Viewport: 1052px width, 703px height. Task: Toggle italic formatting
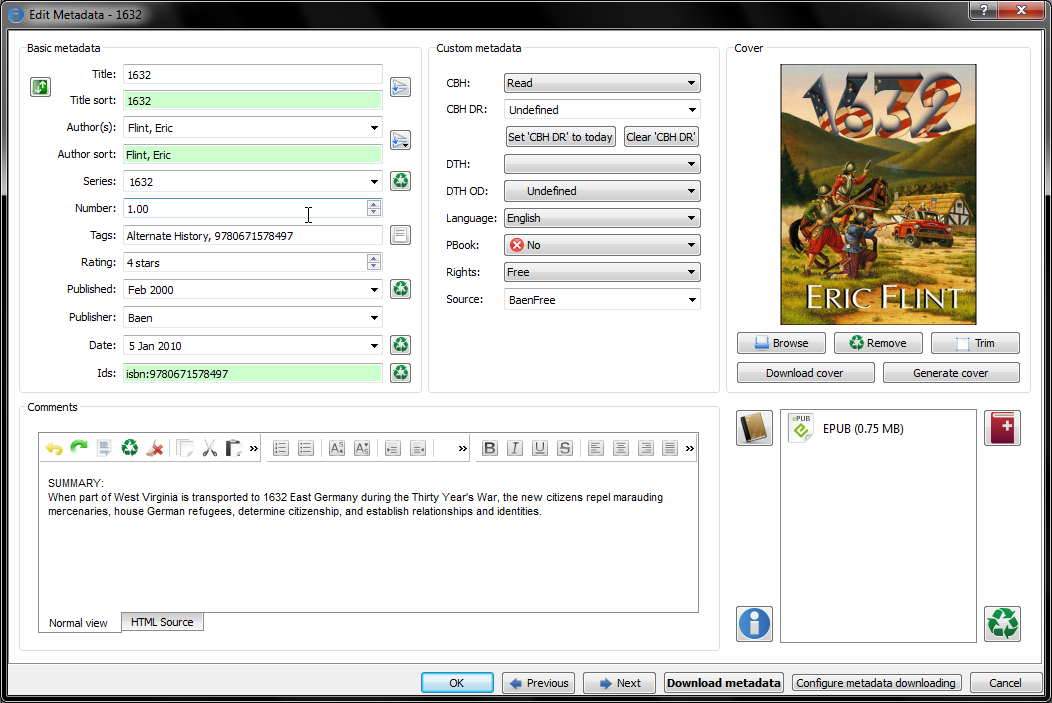515,448
